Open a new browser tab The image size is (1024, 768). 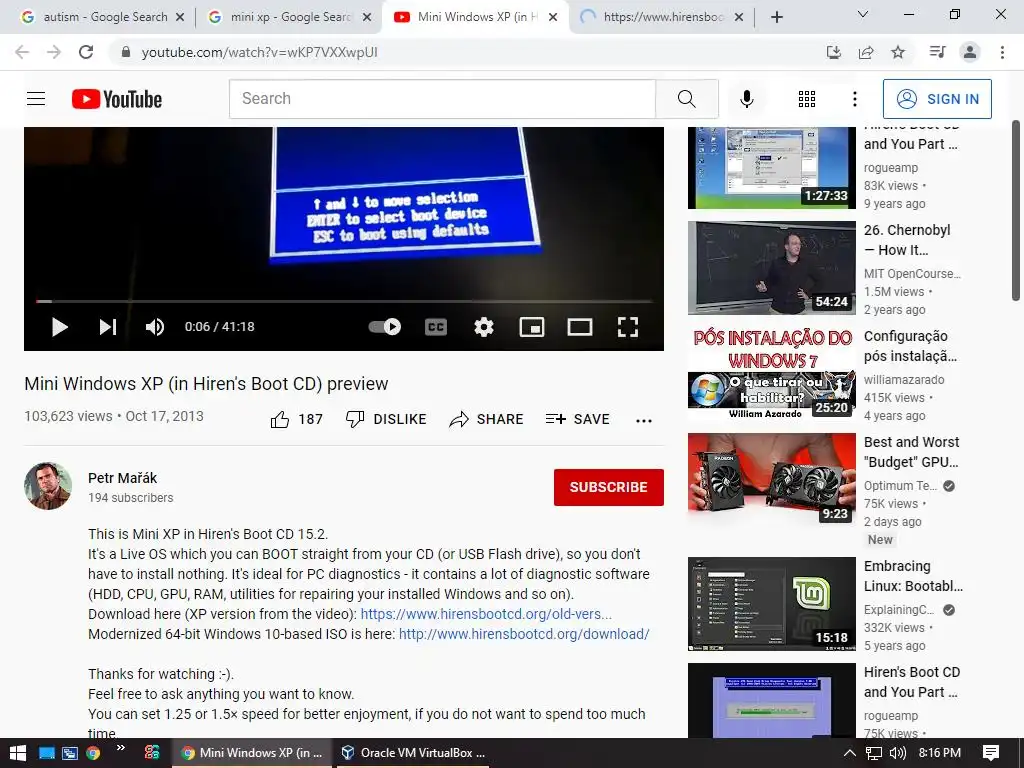[x=776, y=17]
